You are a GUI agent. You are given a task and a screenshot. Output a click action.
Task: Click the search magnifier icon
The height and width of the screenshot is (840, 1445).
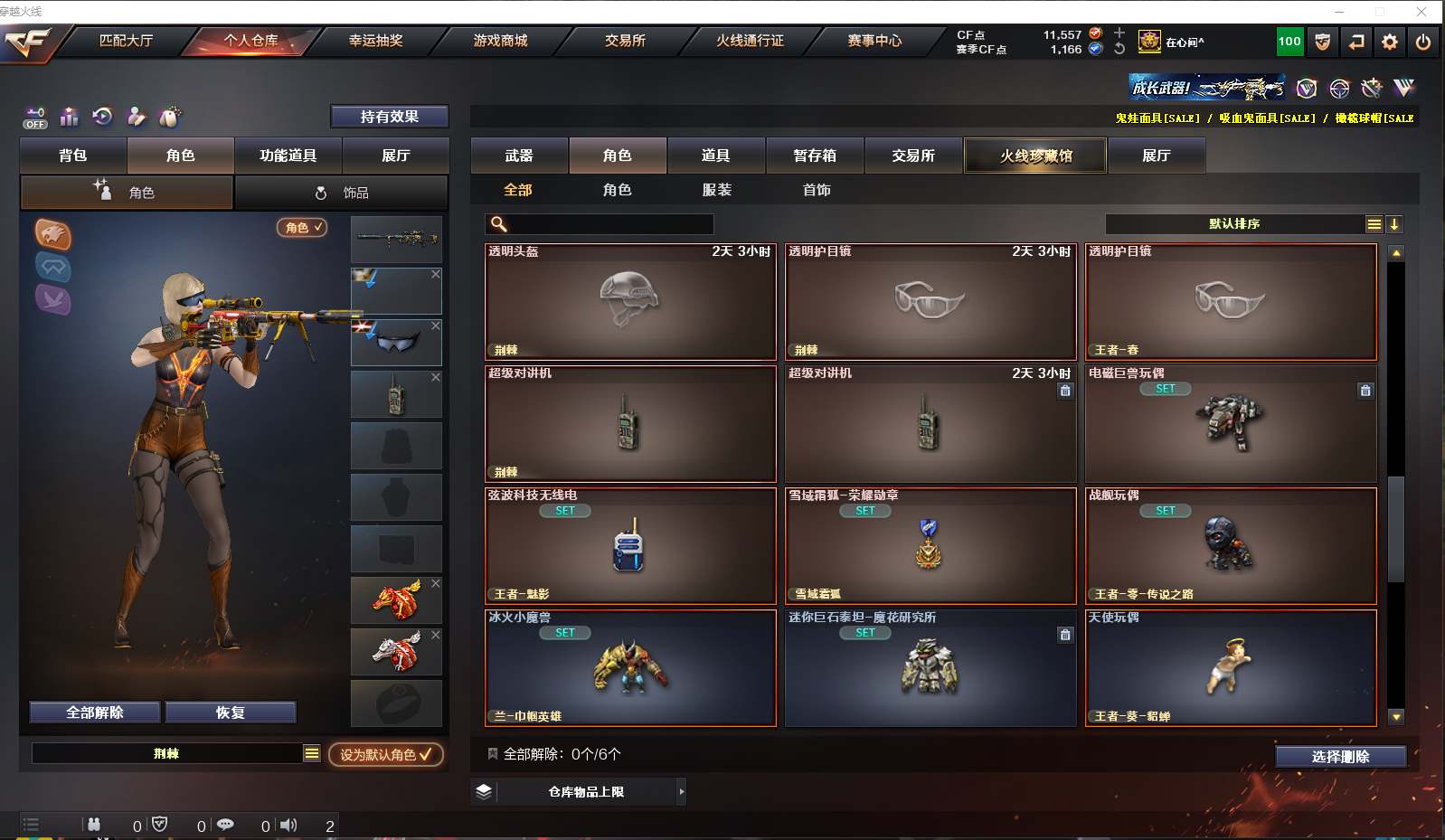coord(498,224)
